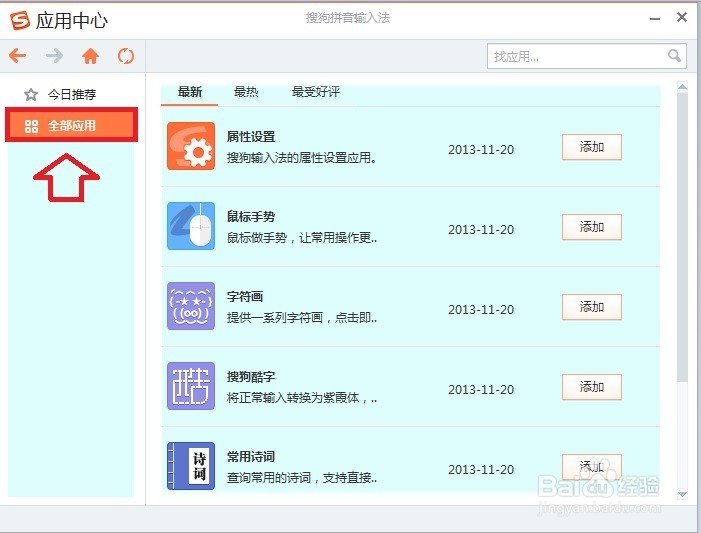
Task: Click the scrollbar down arrow
Action: click(x=682, y=494)
